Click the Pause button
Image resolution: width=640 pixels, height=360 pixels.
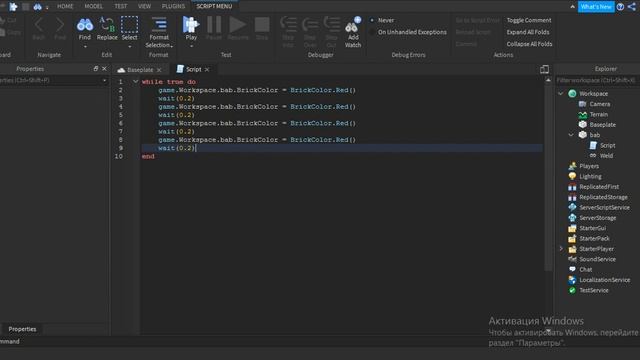(x=213, y=29)
